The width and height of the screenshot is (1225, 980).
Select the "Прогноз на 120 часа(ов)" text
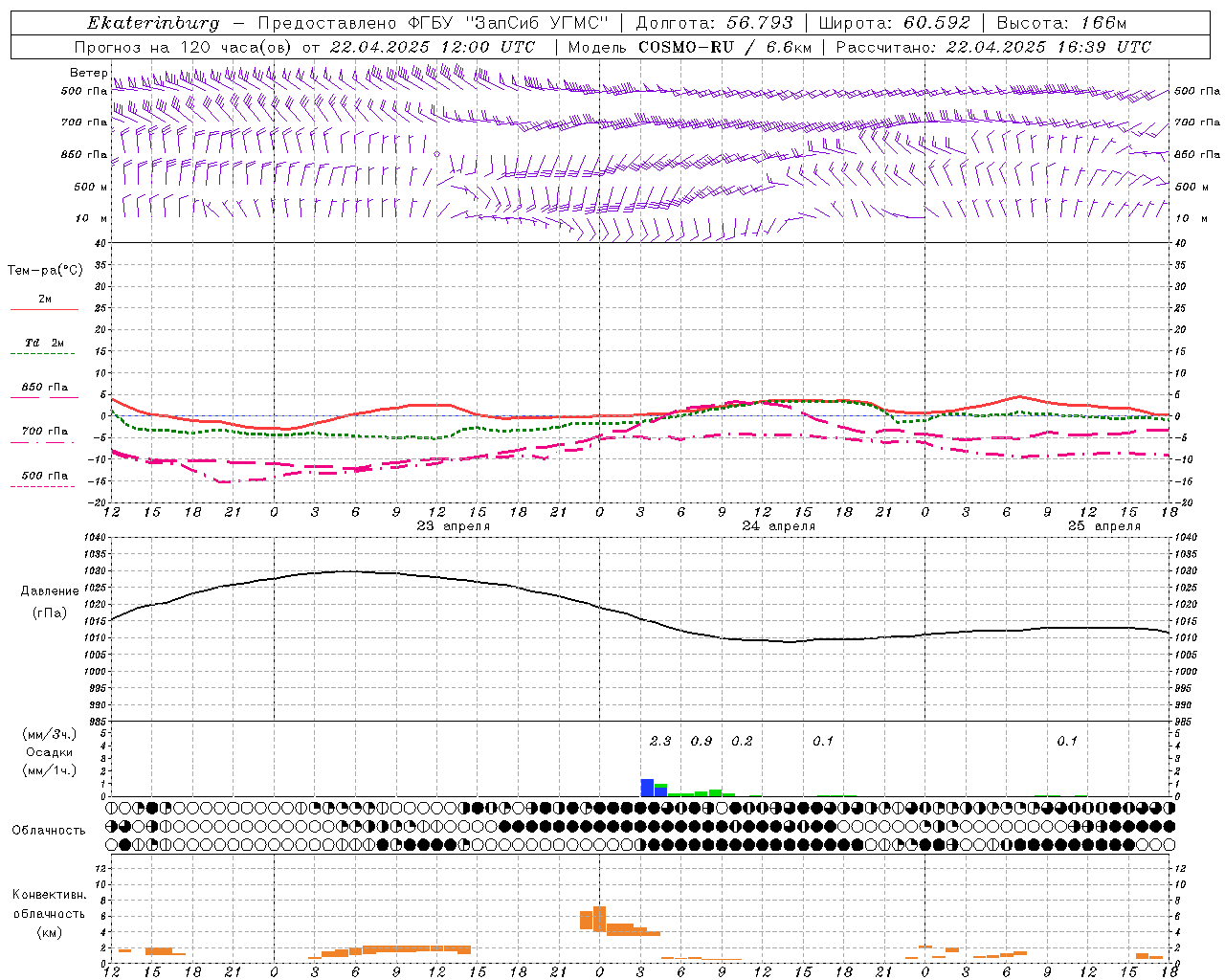(185, 47)
